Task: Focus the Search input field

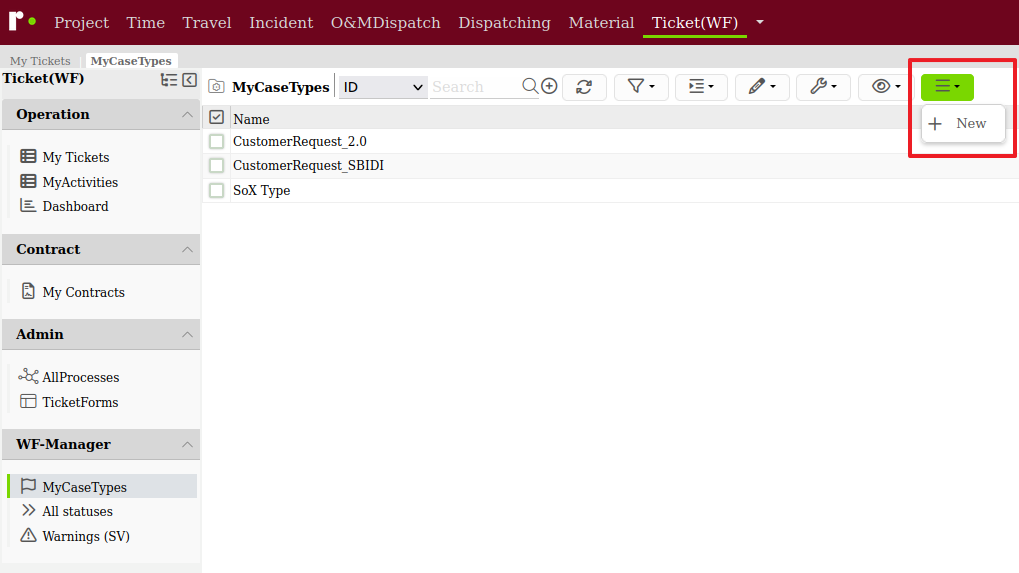Action: (475, 87)
